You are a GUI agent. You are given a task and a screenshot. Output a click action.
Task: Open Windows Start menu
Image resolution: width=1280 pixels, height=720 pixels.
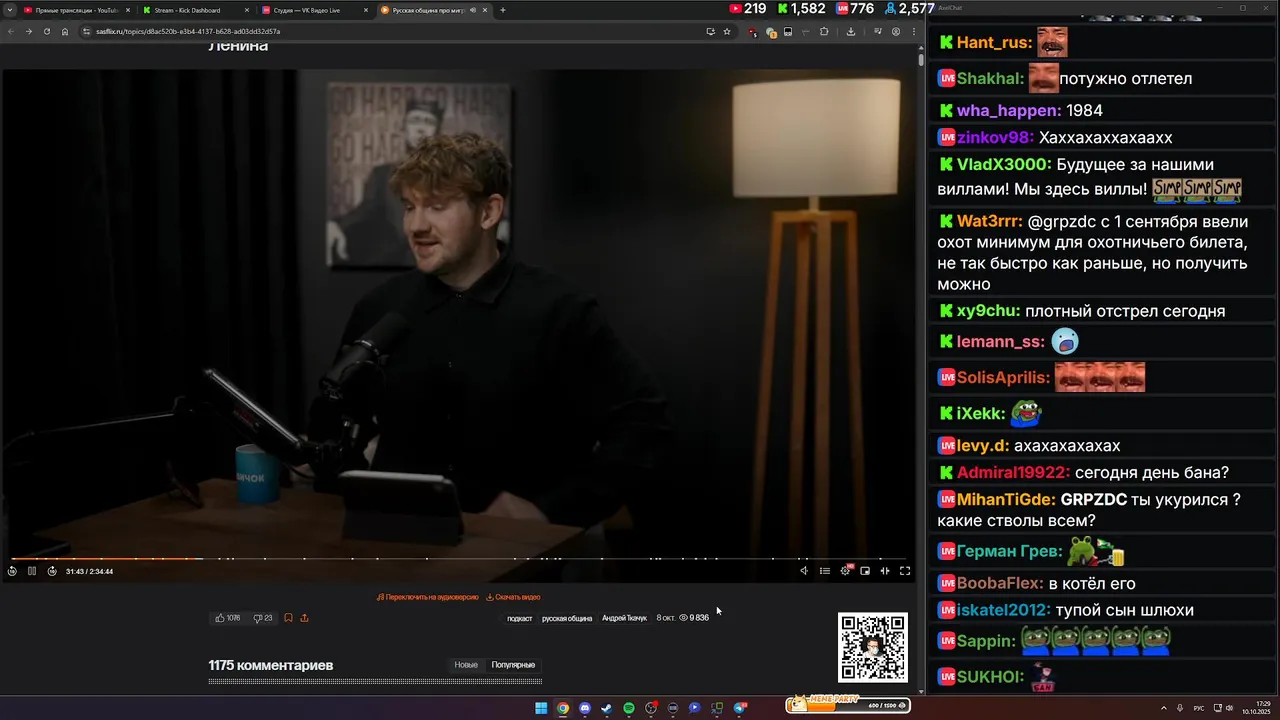click(541, 708)
